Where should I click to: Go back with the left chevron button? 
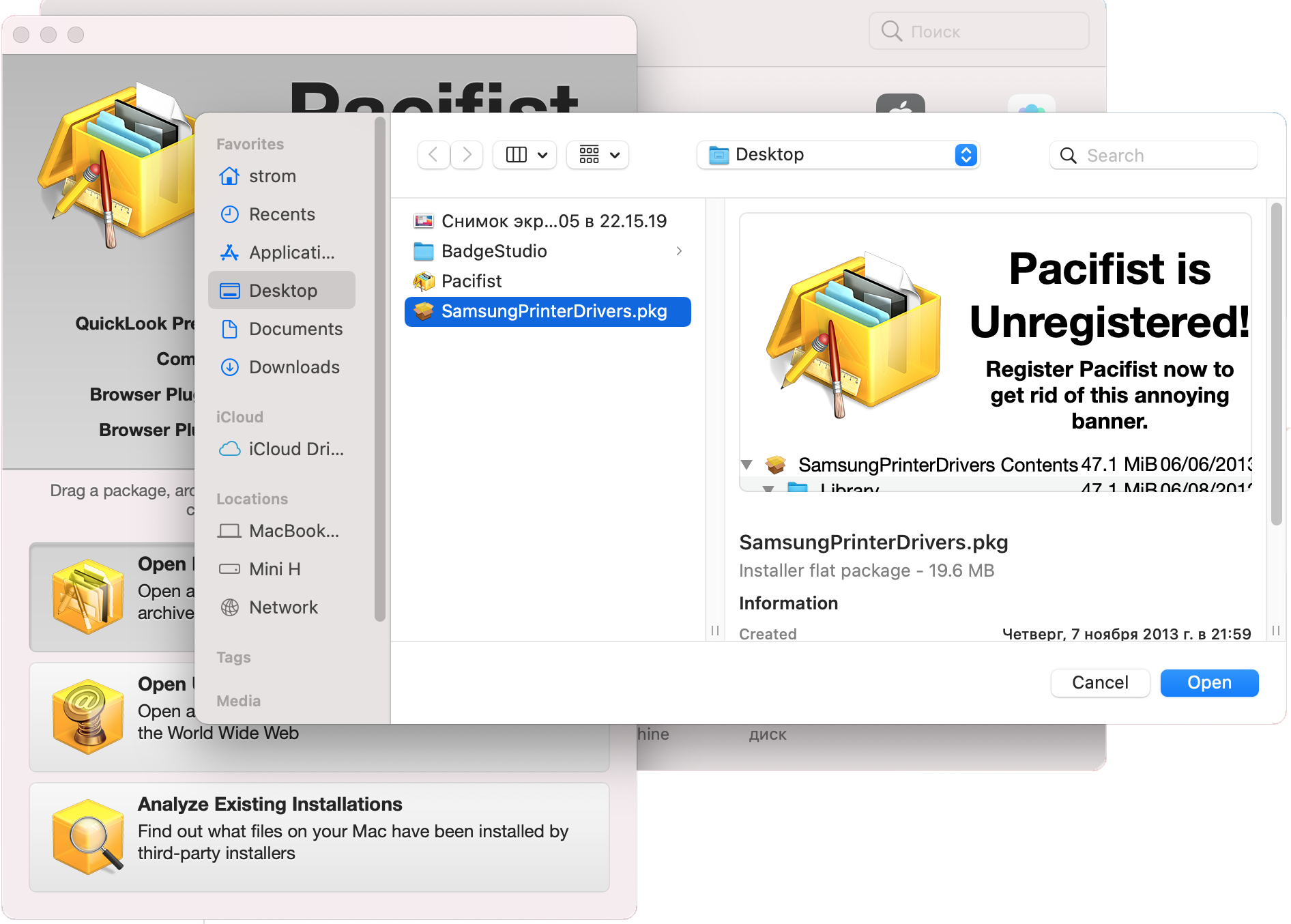433,155
